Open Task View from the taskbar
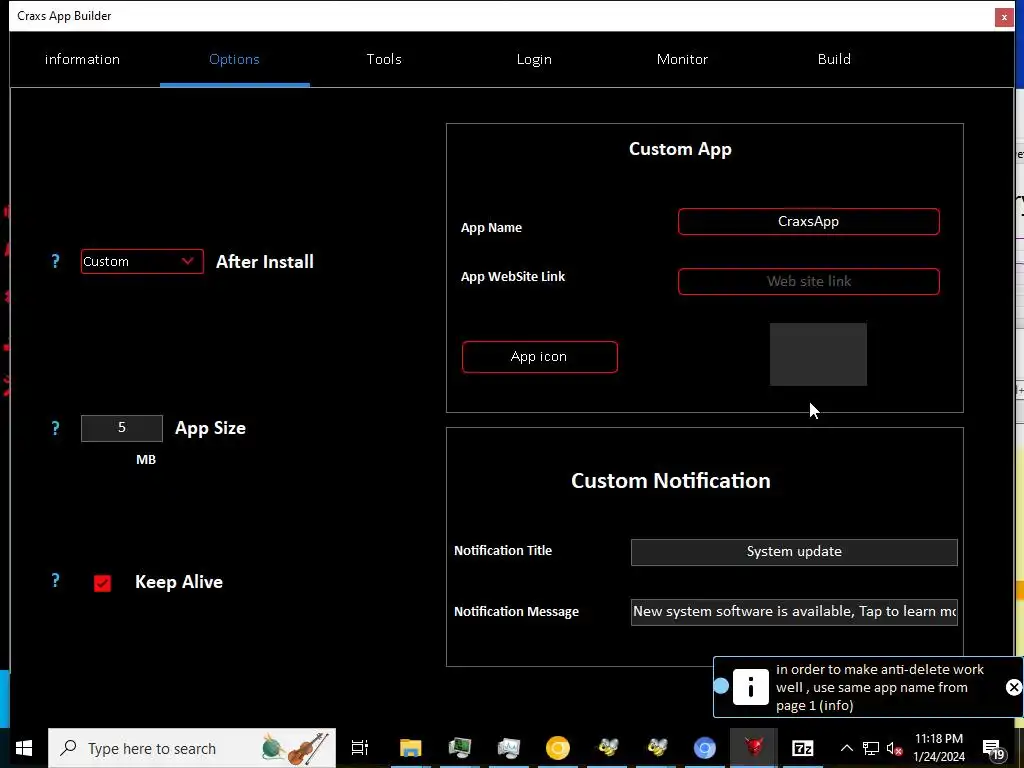Screen dimensions: 1024x768 pyautogui.click(x=360, y=748)
